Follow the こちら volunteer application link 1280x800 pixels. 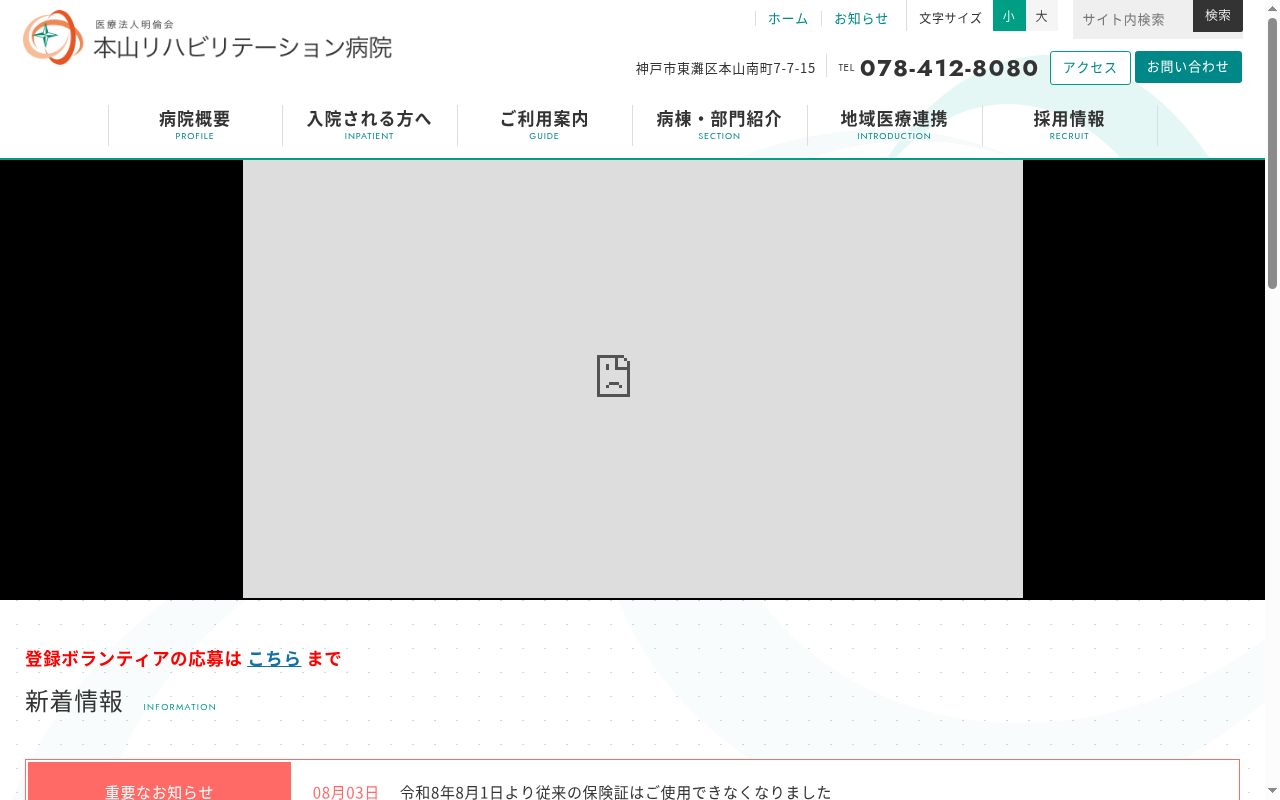point(274,658)
